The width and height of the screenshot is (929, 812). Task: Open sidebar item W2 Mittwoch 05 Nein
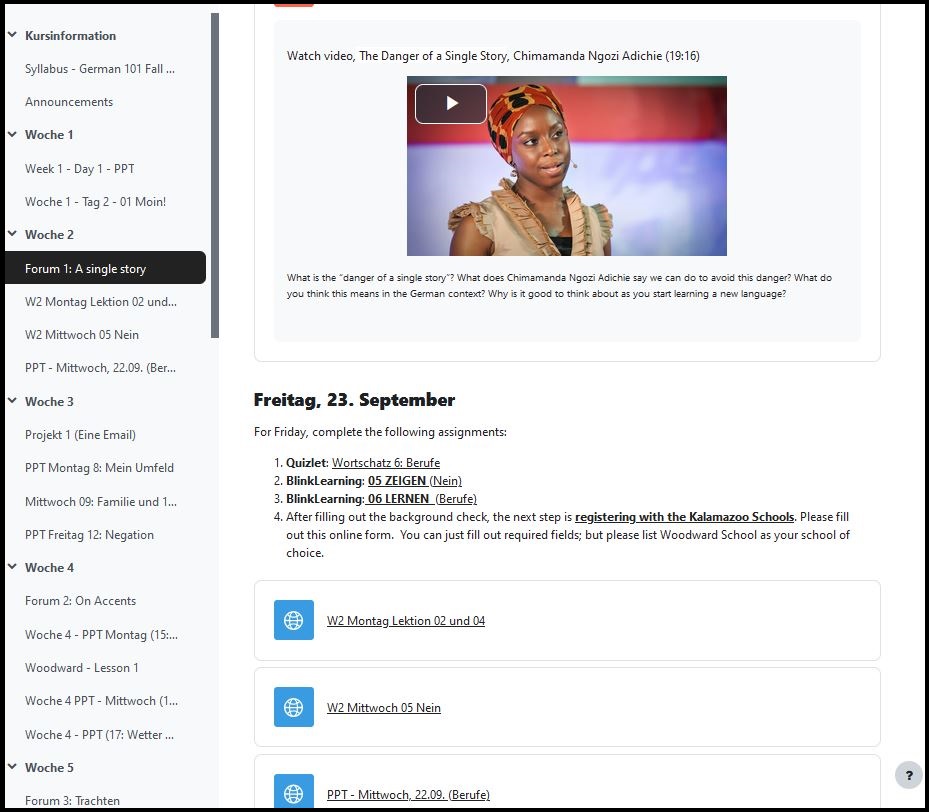82,335
